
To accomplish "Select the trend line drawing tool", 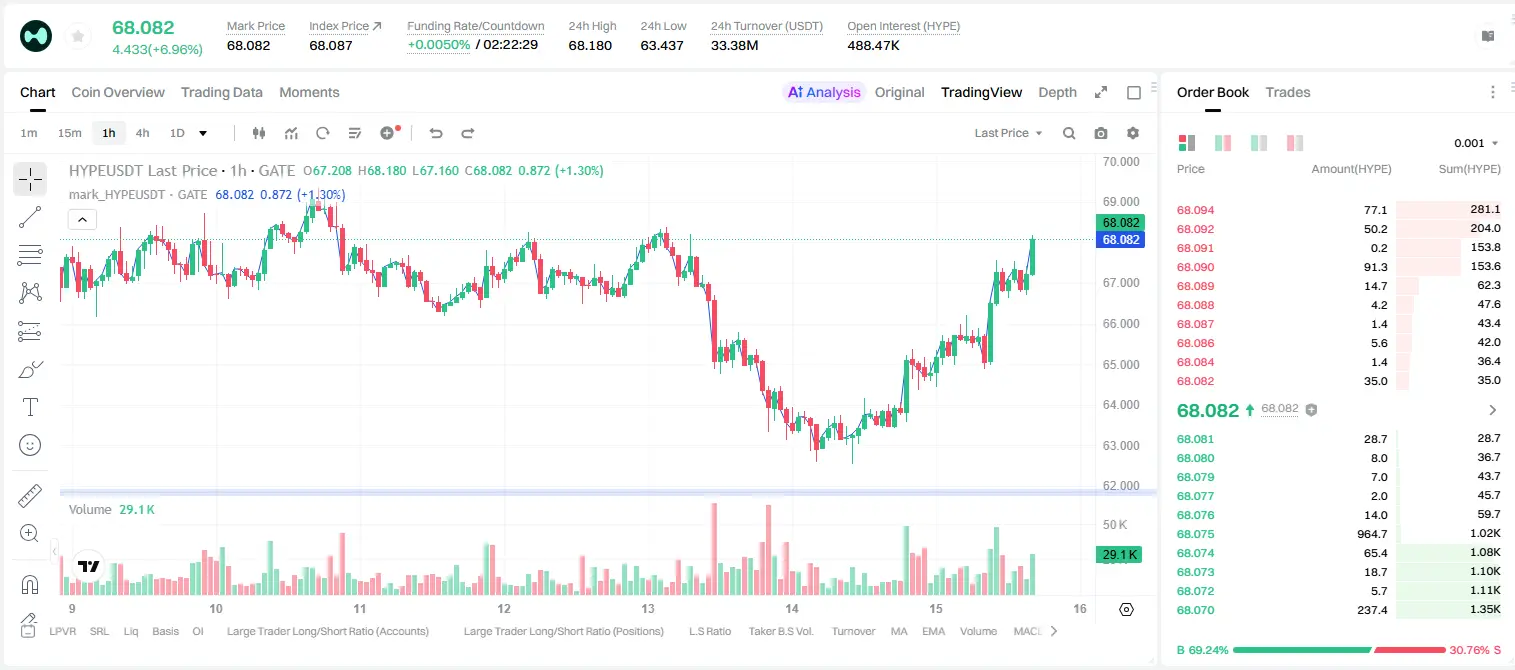I will point(30,217).
